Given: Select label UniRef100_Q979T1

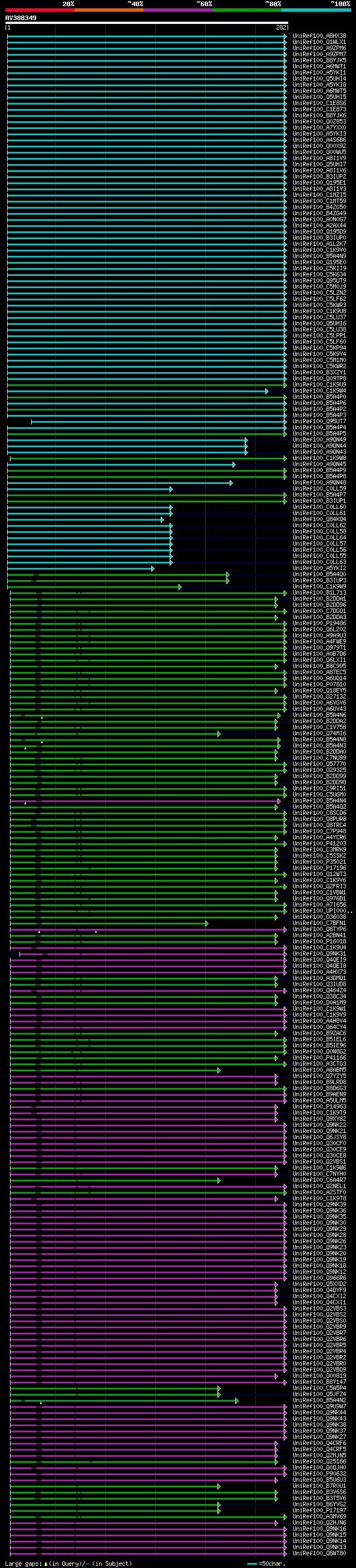Looking at the screenshot, I should (x=319, y=647).
